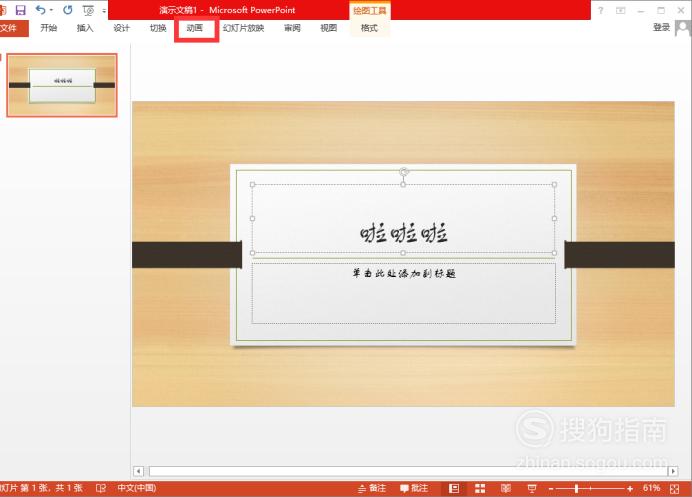Click the Redo/Repeat icon
The image size is (692, 497).
point(68,10)
